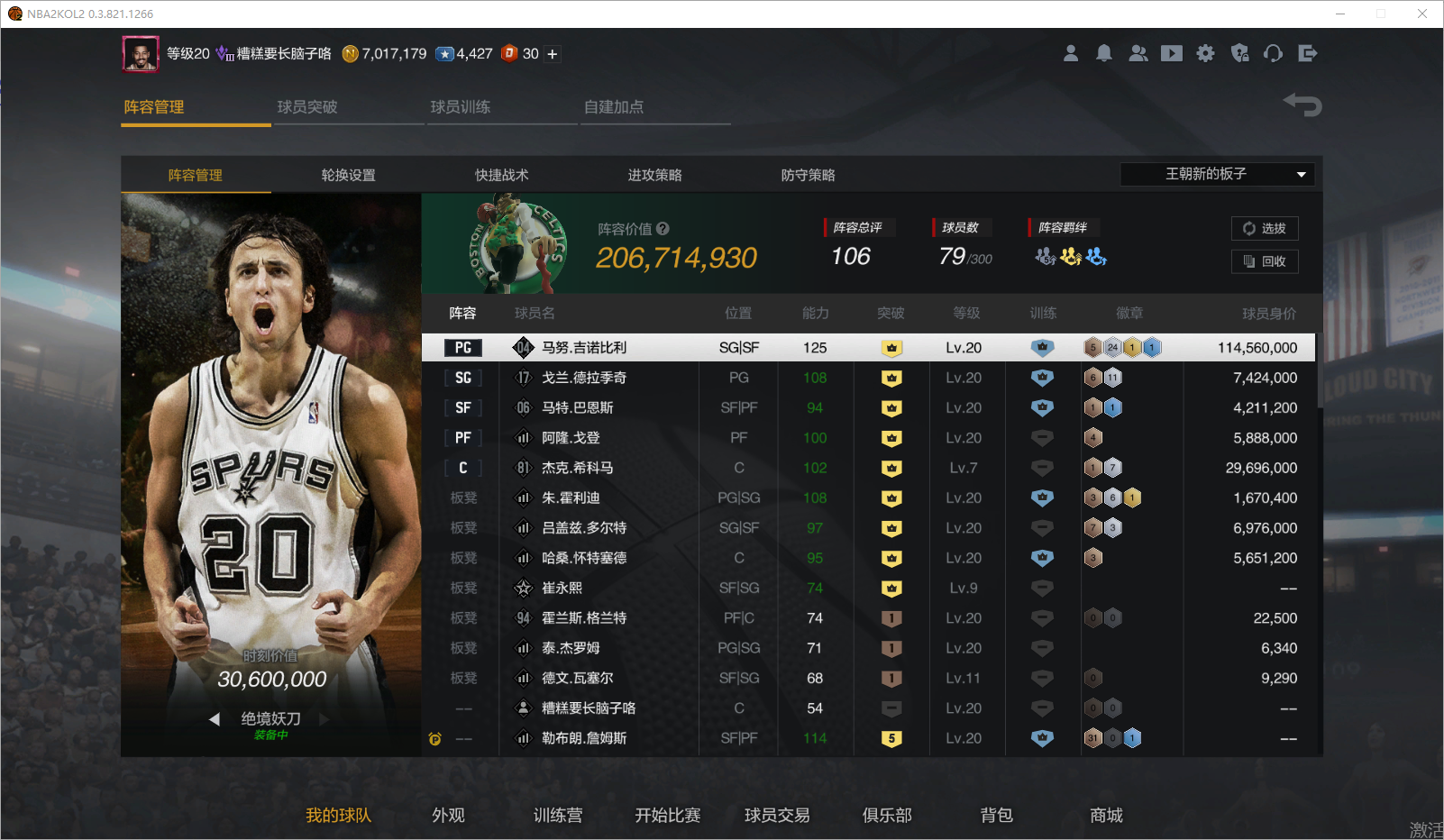Click the account security shield icon
Screen dimensions: 1444x840
1239,54
